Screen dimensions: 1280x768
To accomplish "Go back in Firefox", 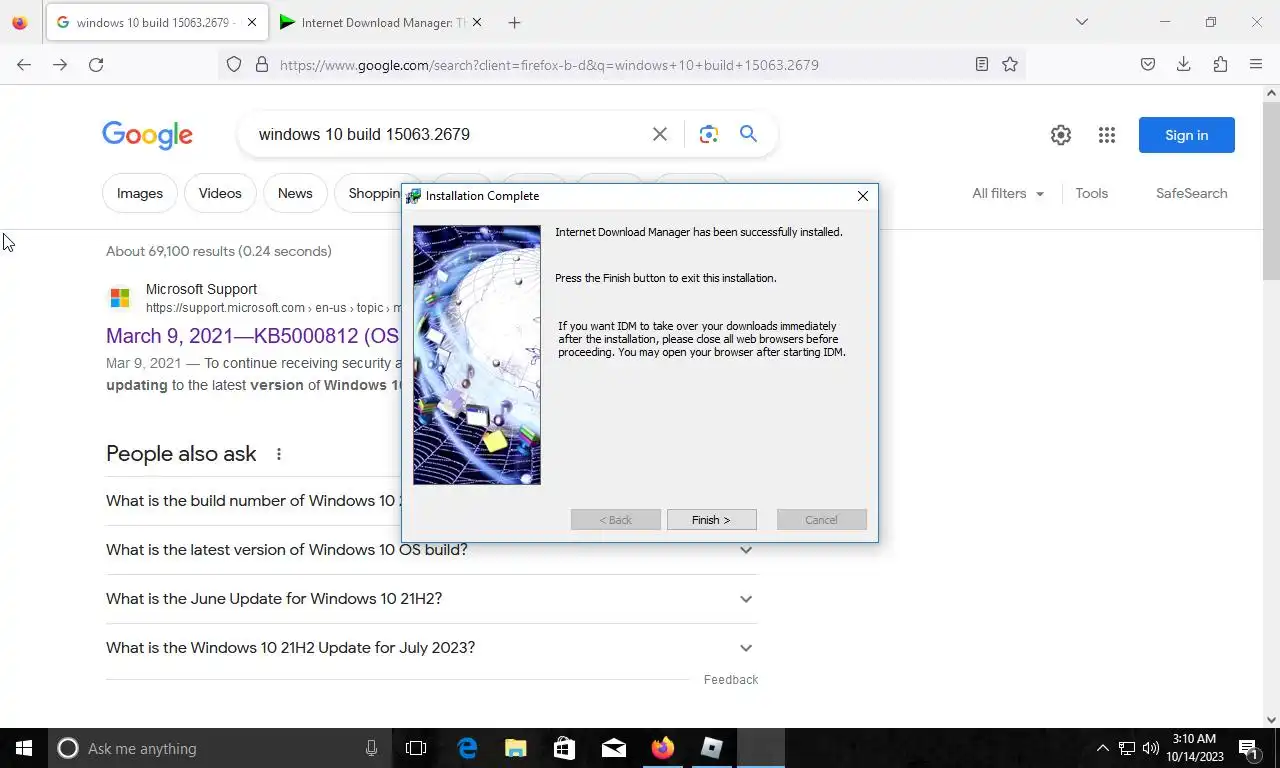I will click(x=24, y=65).
